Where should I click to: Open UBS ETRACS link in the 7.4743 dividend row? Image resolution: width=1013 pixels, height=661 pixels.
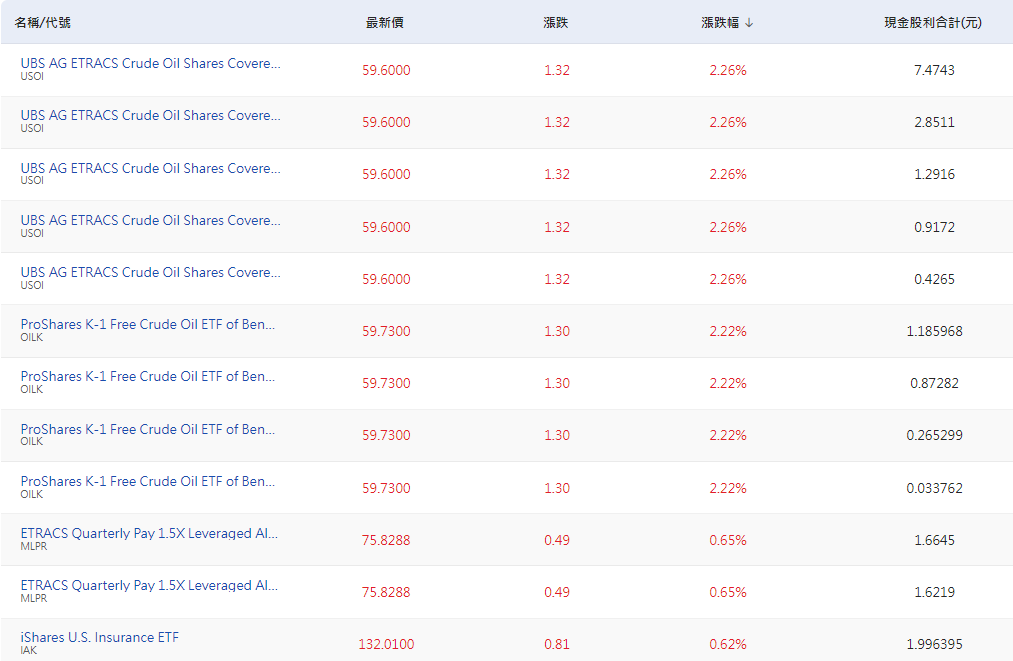[151, 63]
